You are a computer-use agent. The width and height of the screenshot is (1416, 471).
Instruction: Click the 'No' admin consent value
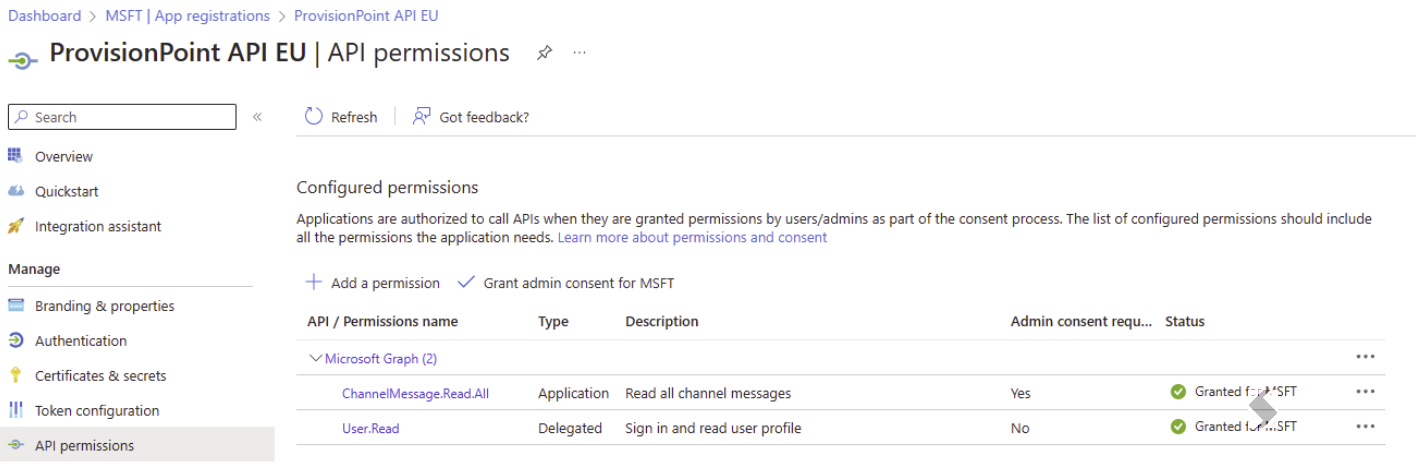(x=1020, y=428)
